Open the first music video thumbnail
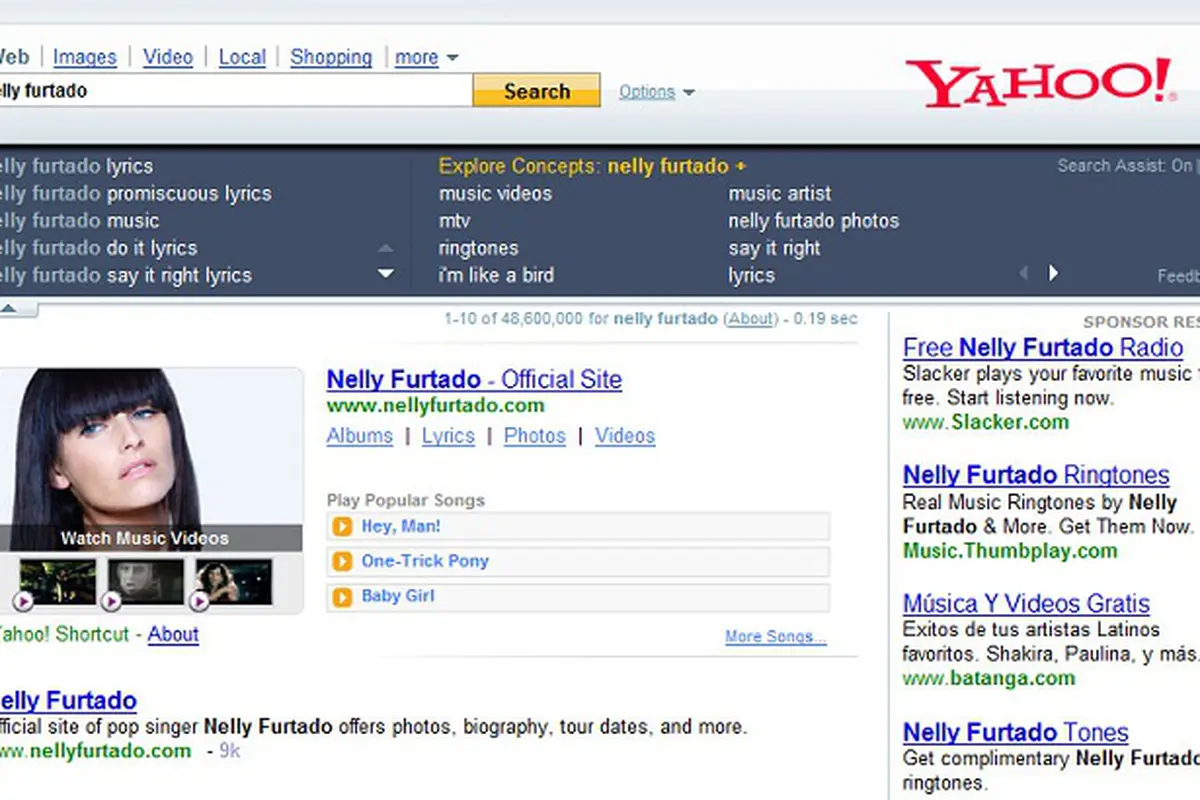The height and width of the screenshot is (800, 1200). (57, 583)
